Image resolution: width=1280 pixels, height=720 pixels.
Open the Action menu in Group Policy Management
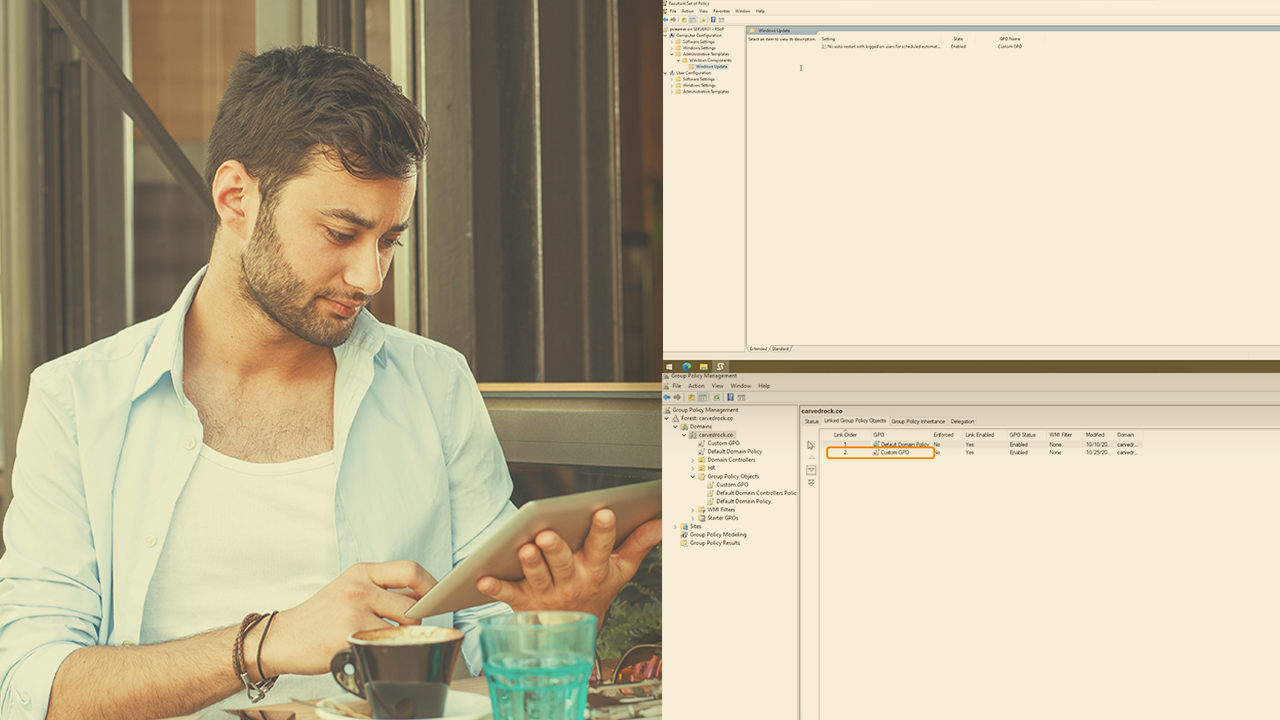(696, 385)
